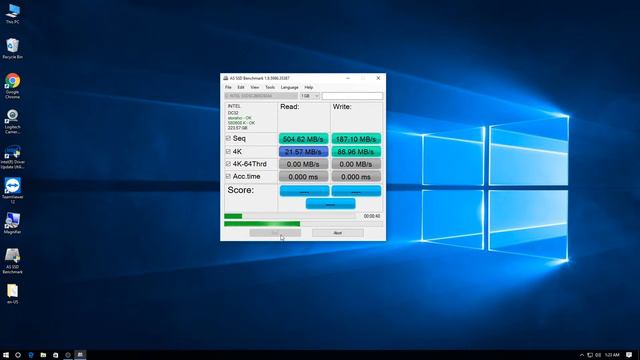Launch TeamViewer 12 from the desktop

click(12, 191)
